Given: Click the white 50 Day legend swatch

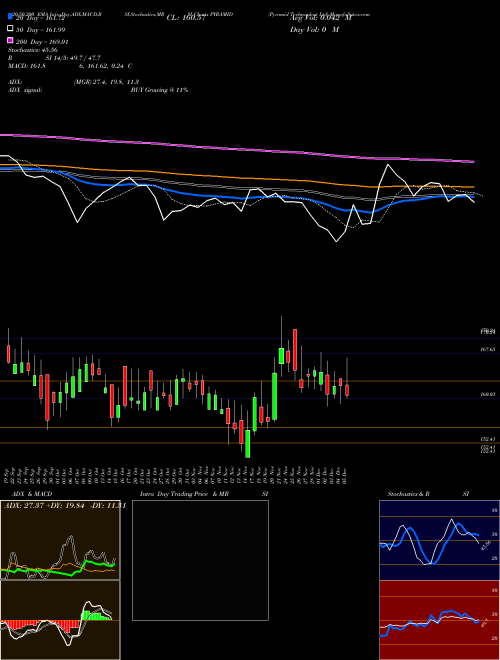Looking at the screenshot, I should pyautogui.click(x=11, y=29).
